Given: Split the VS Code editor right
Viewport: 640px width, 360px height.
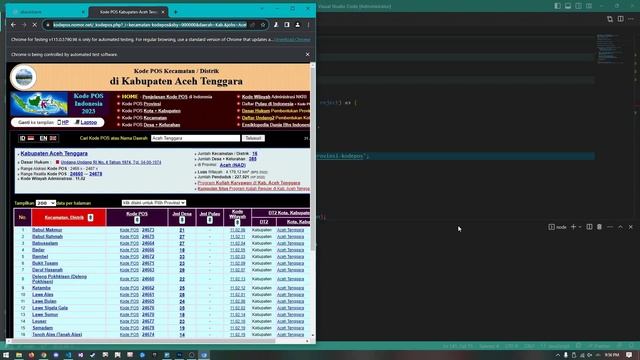Looking at the screenshot, I should pos(620,19).
